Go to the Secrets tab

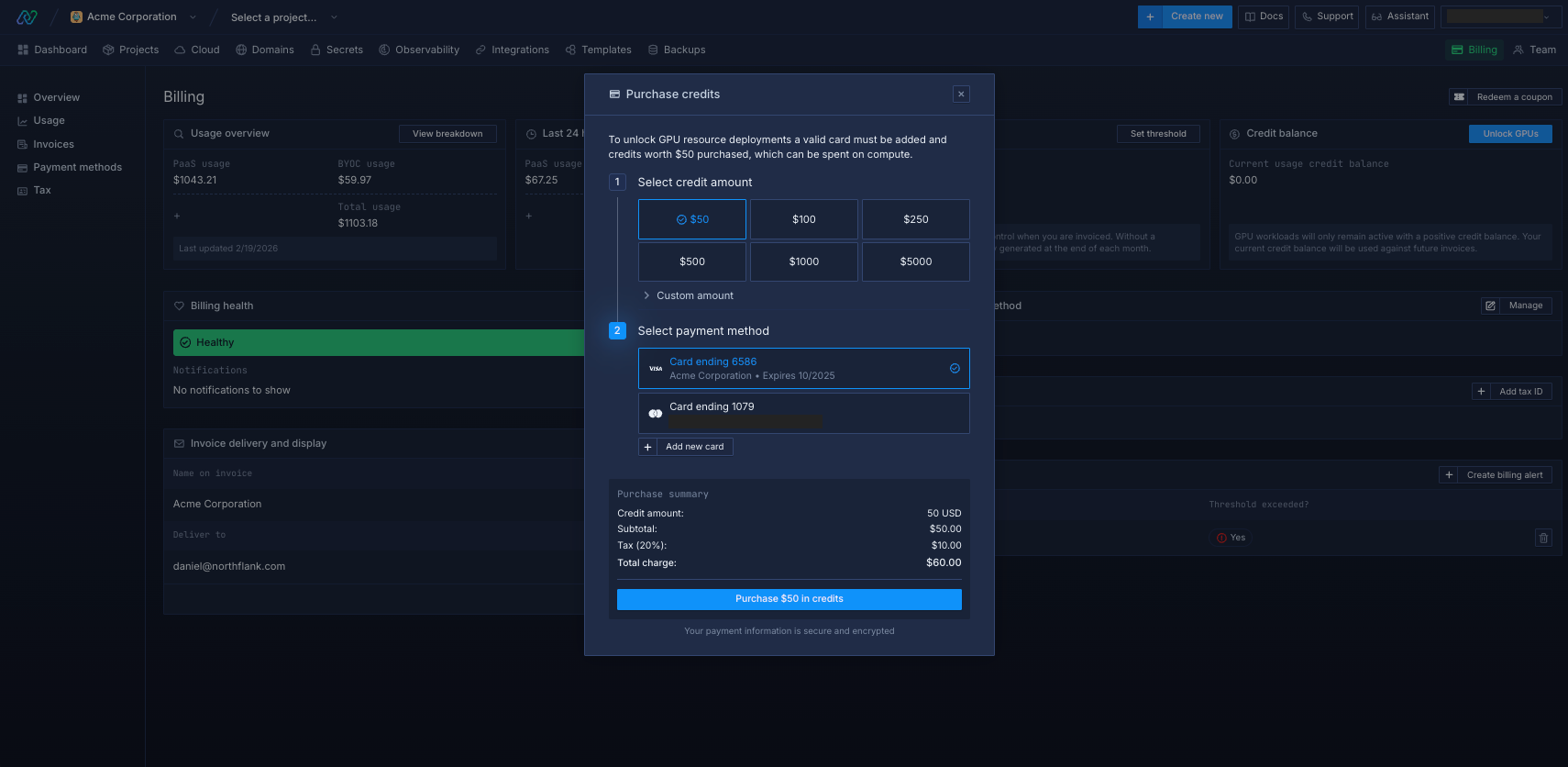point(337,50)
